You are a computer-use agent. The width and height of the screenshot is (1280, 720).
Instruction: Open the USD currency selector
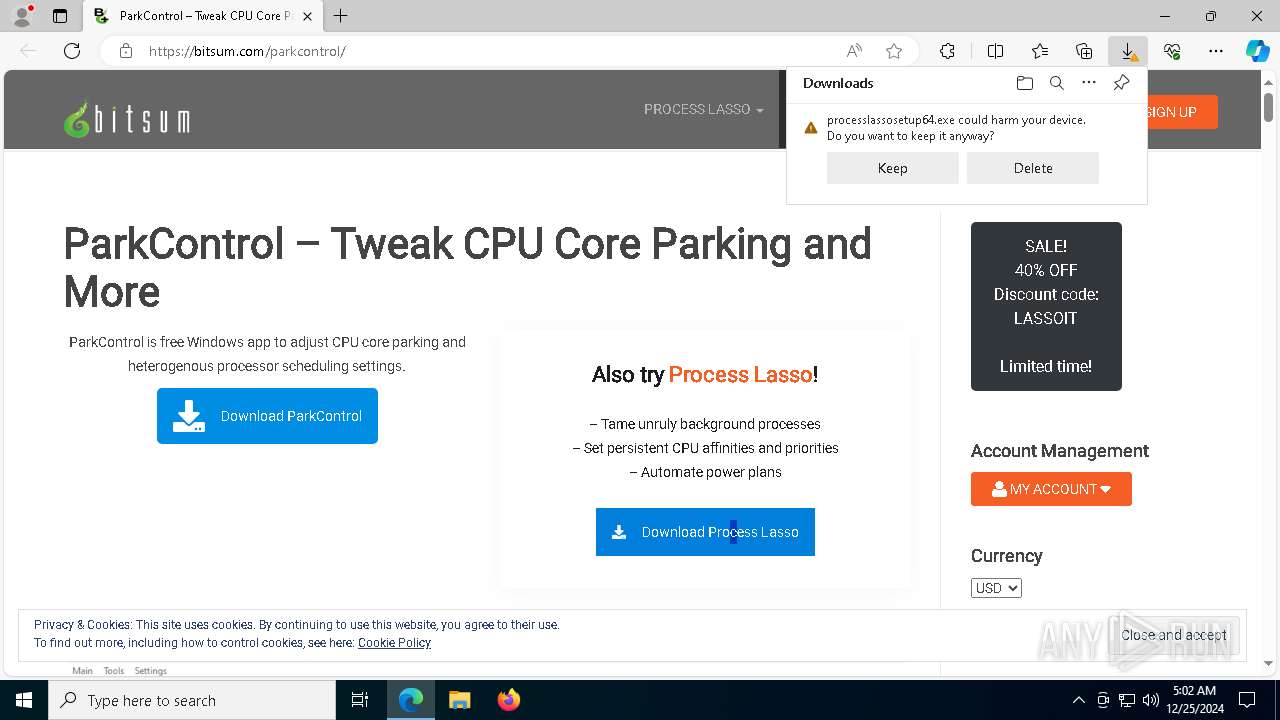[x=996, y=588]
